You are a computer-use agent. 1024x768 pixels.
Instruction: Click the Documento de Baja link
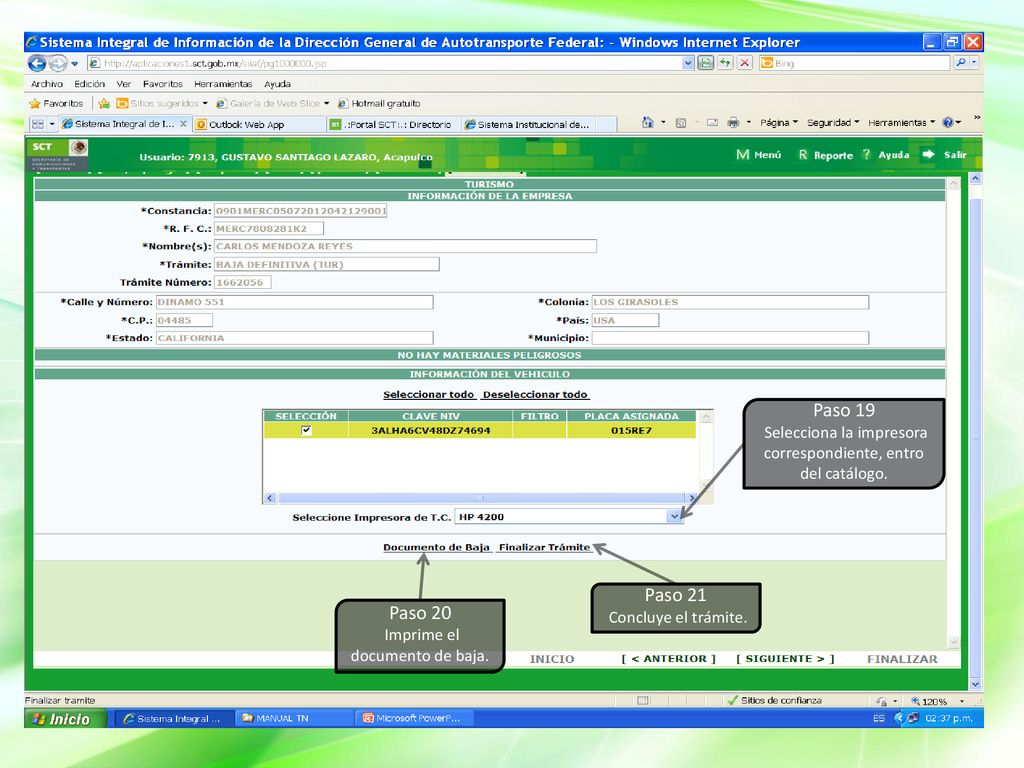pyautogui.click(x=436, y=547)
